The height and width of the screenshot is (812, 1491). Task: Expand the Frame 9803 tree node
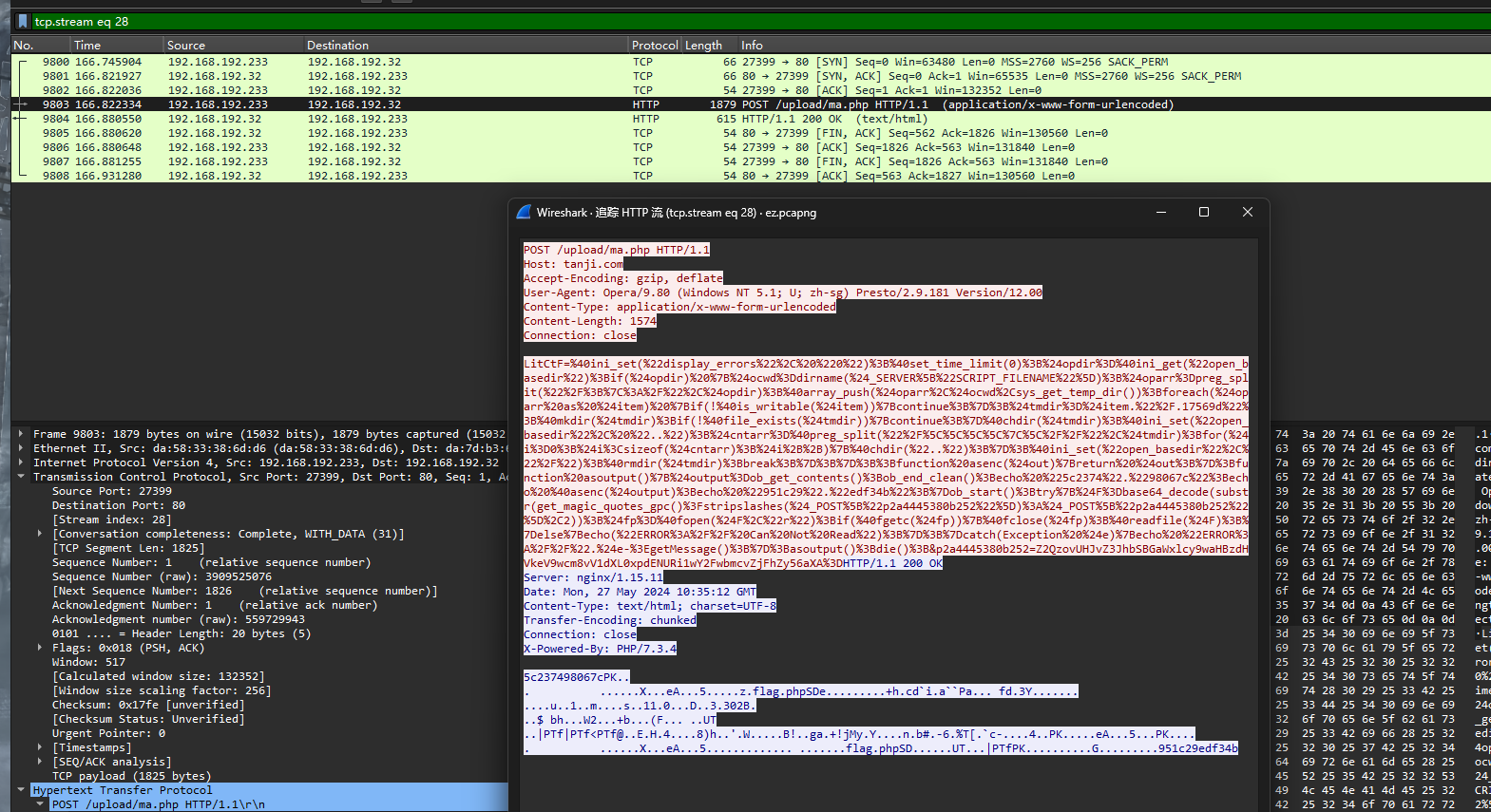click(21, 434)
